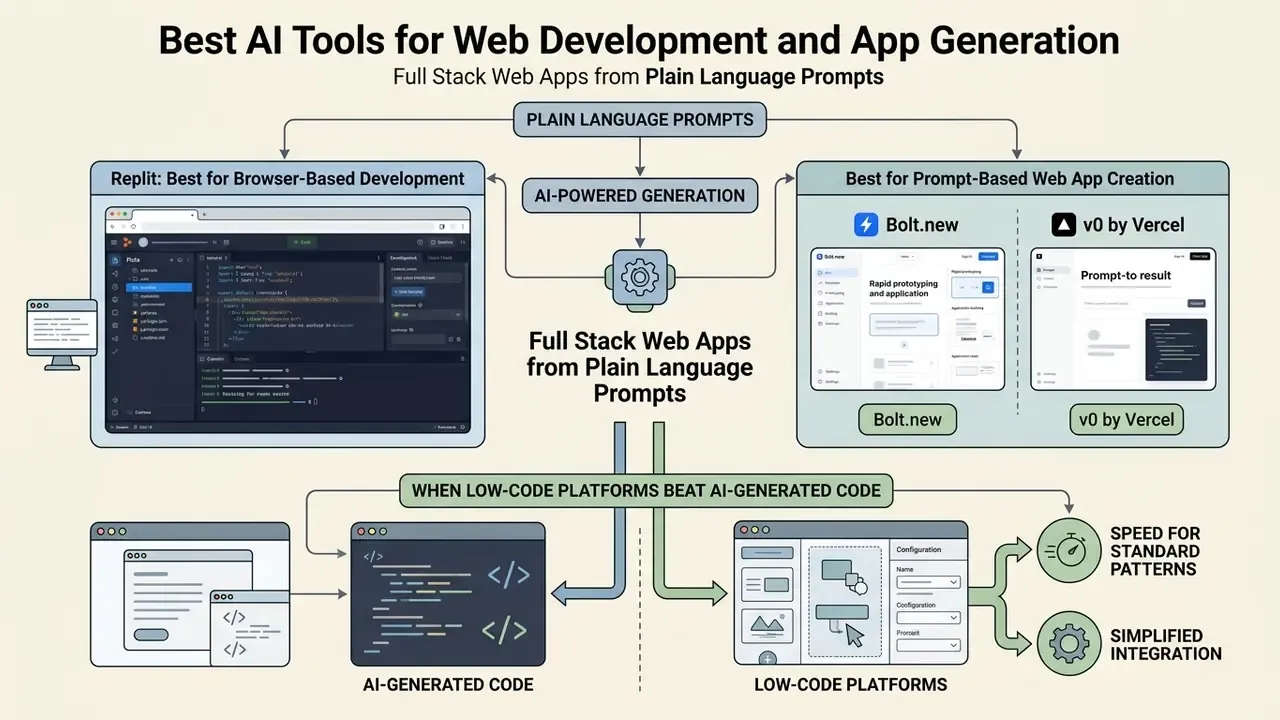Viewport: 1280px width, 720px height.
Task: Open the Name dropdown in Configuration panel
Action: [x=929, y=582]
